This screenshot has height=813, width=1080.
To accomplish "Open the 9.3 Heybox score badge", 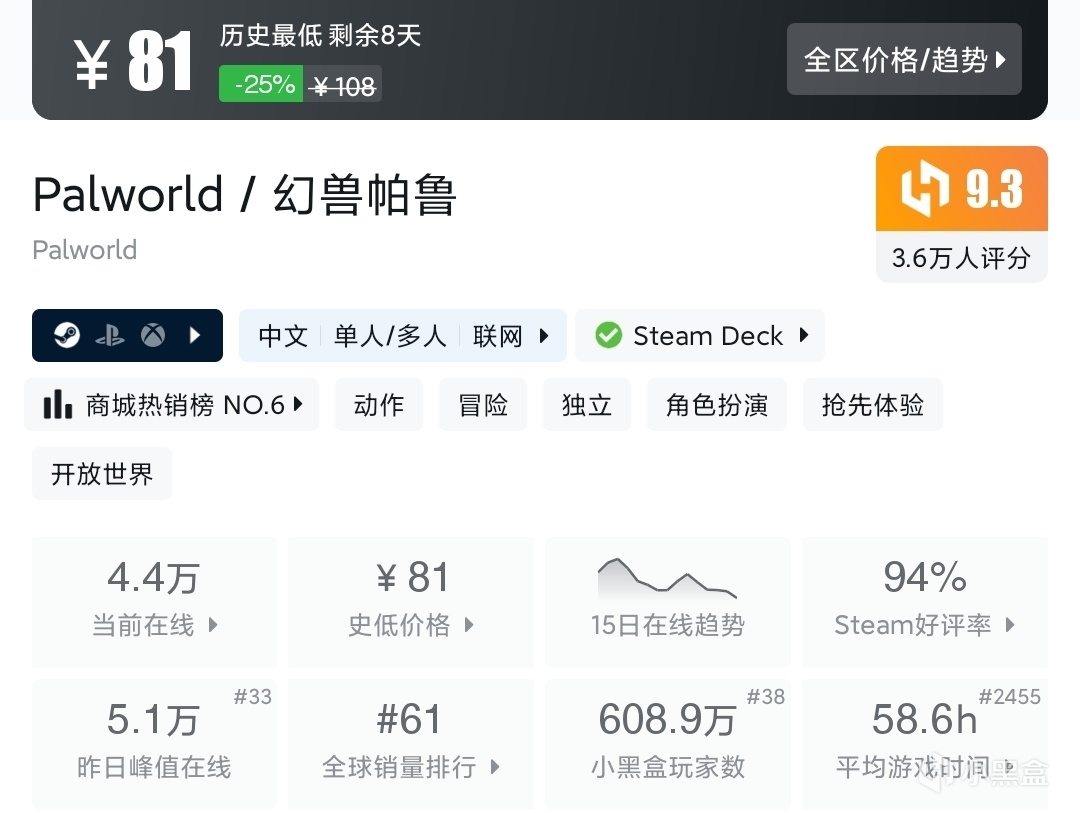I will pyautogui.click(x=962, y=189).
